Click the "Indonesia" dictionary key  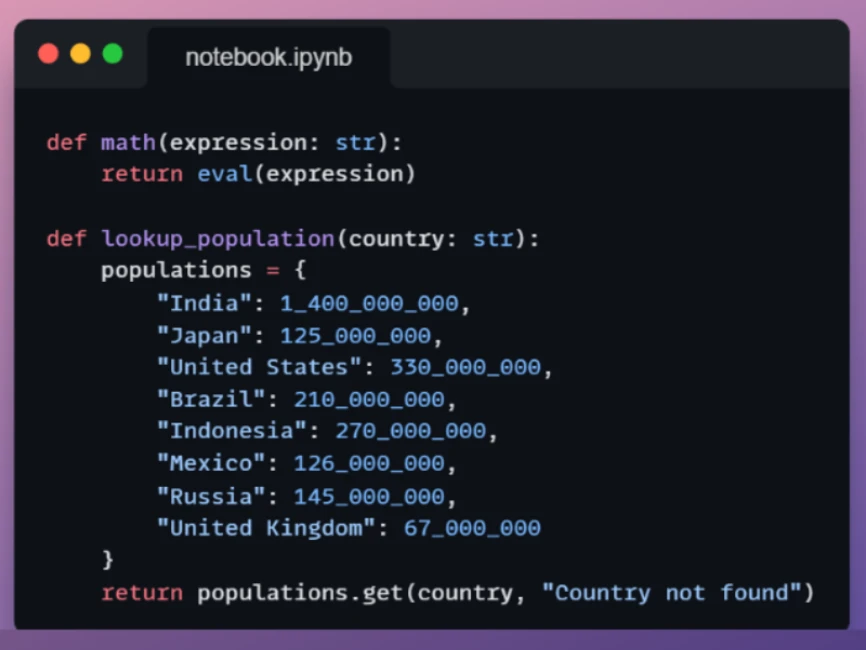coord(231,431)
